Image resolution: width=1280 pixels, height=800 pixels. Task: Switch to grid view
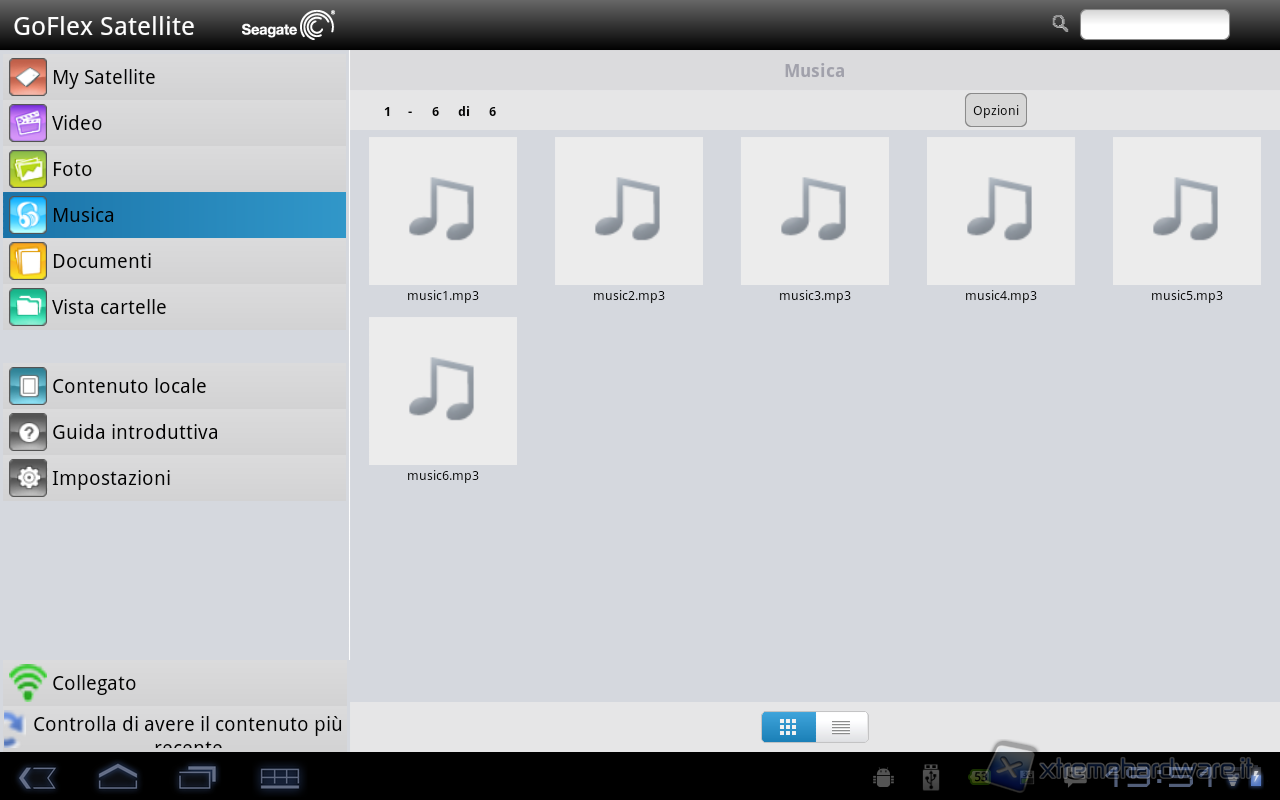[788, 727]
